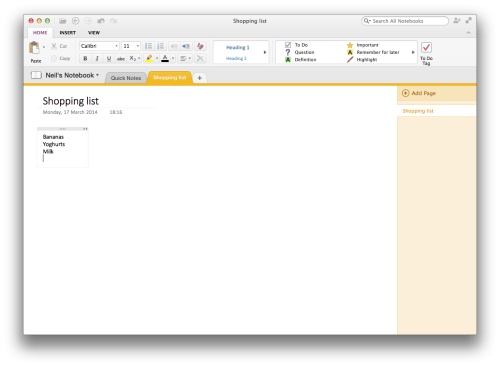The height and width of the screenshot is (367, 500).
Task: Toggle strikethrough formatting
Action: pos(121,59)
